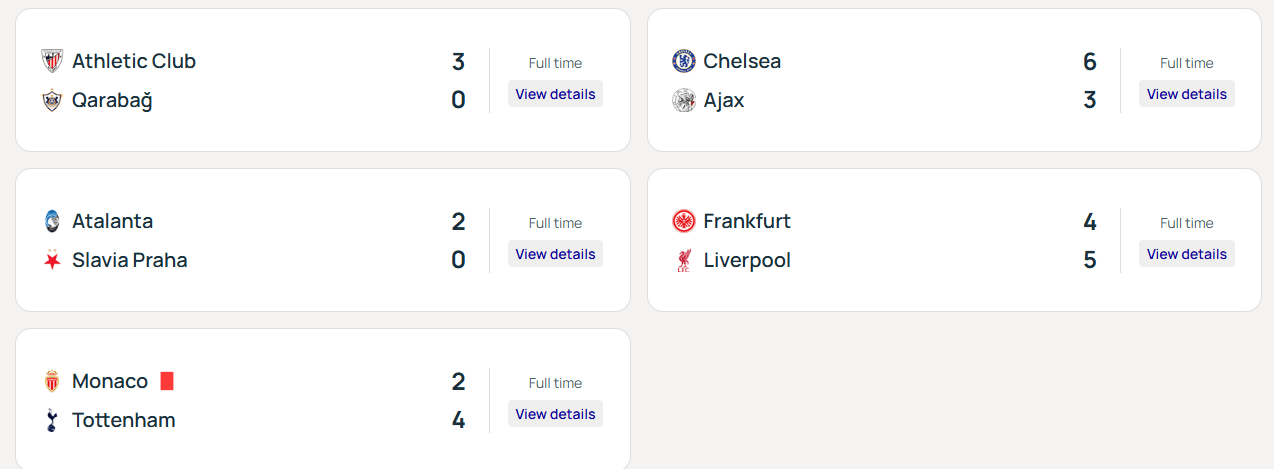Click the Athletic Club crest icon
Screen dimensions: 1274x469
click(52, 61)
